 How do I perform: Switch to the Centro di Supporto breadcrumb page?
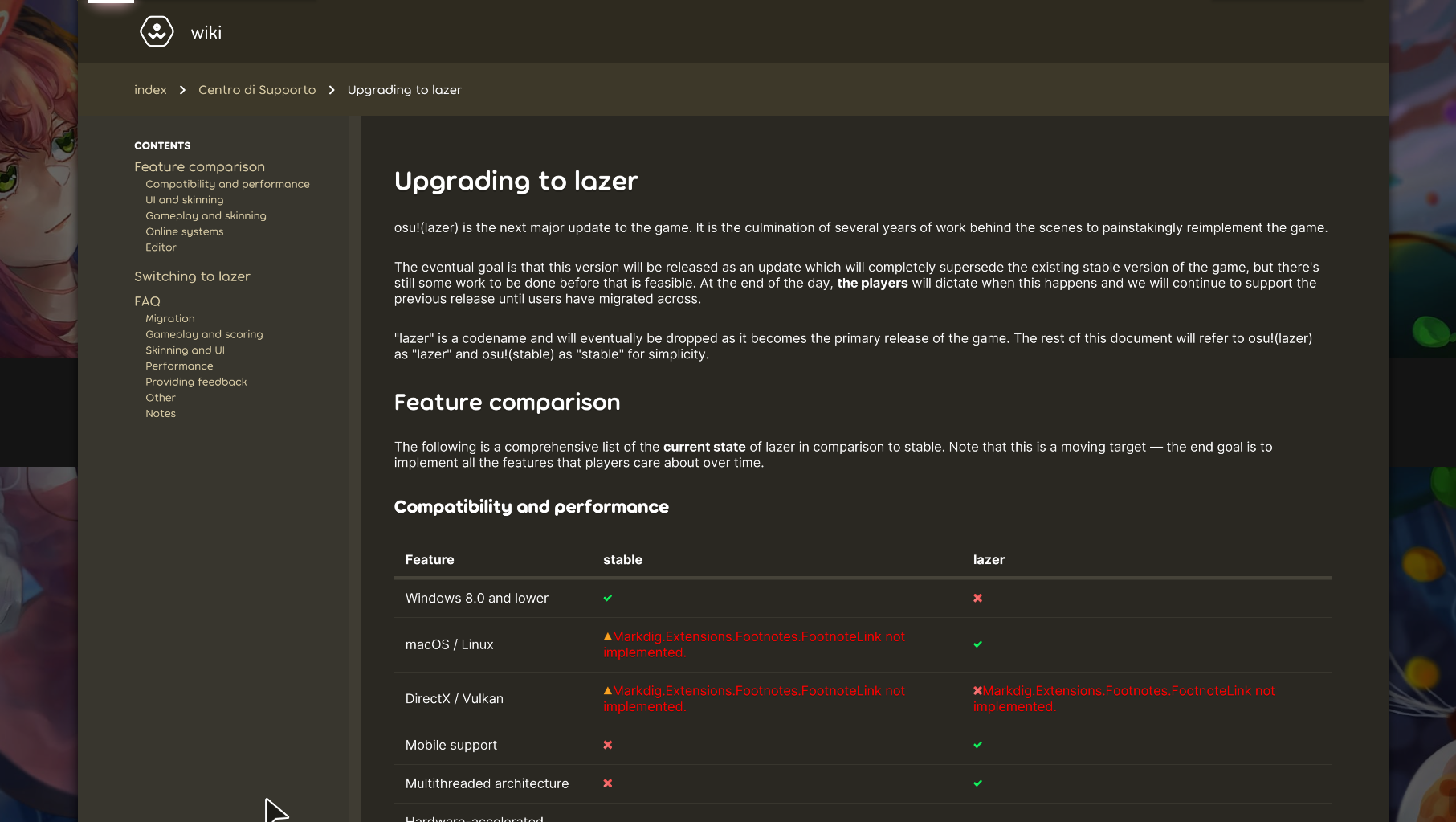[257, 89]
